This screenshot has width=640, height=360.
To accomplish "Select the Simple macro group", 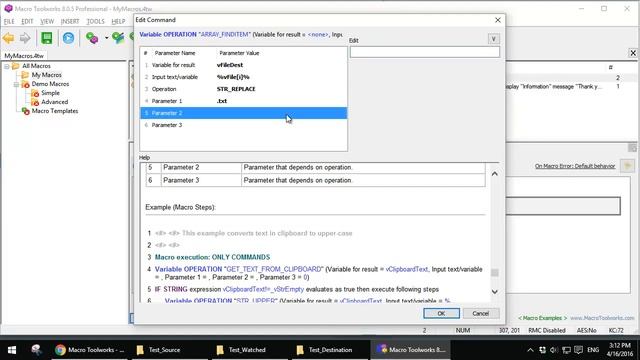I will pyautogui.click(x=50, y=93).
